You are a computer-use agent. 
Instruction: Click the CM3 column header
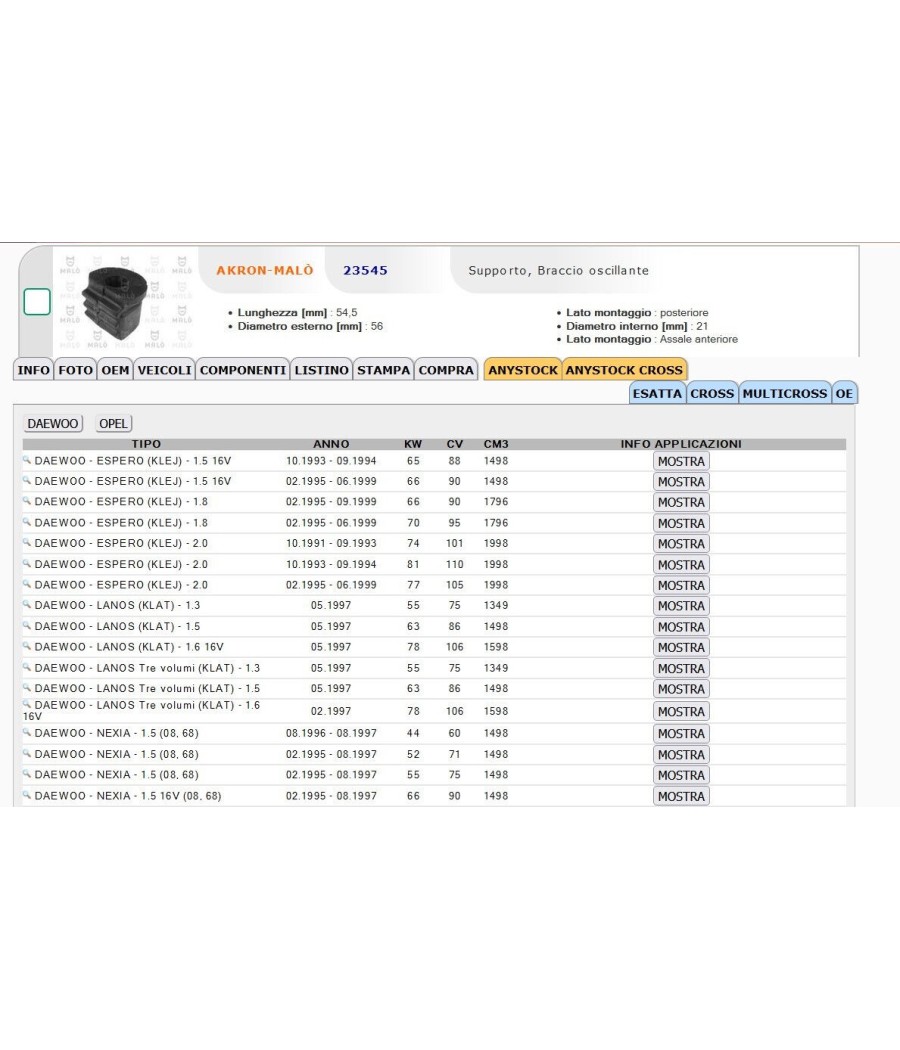coord(496,443)
